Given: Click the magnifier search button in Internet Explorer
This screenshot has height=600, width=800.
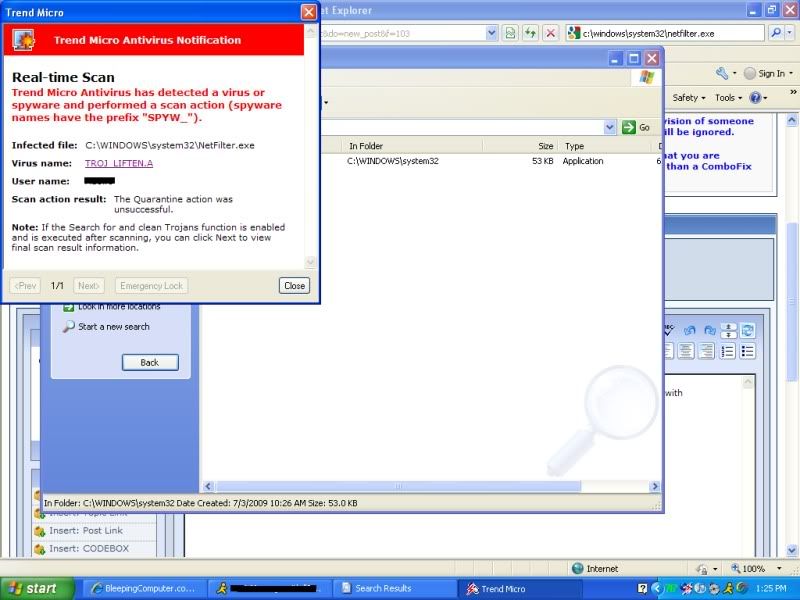Looking at the screenshot, I should click(776, 33).
